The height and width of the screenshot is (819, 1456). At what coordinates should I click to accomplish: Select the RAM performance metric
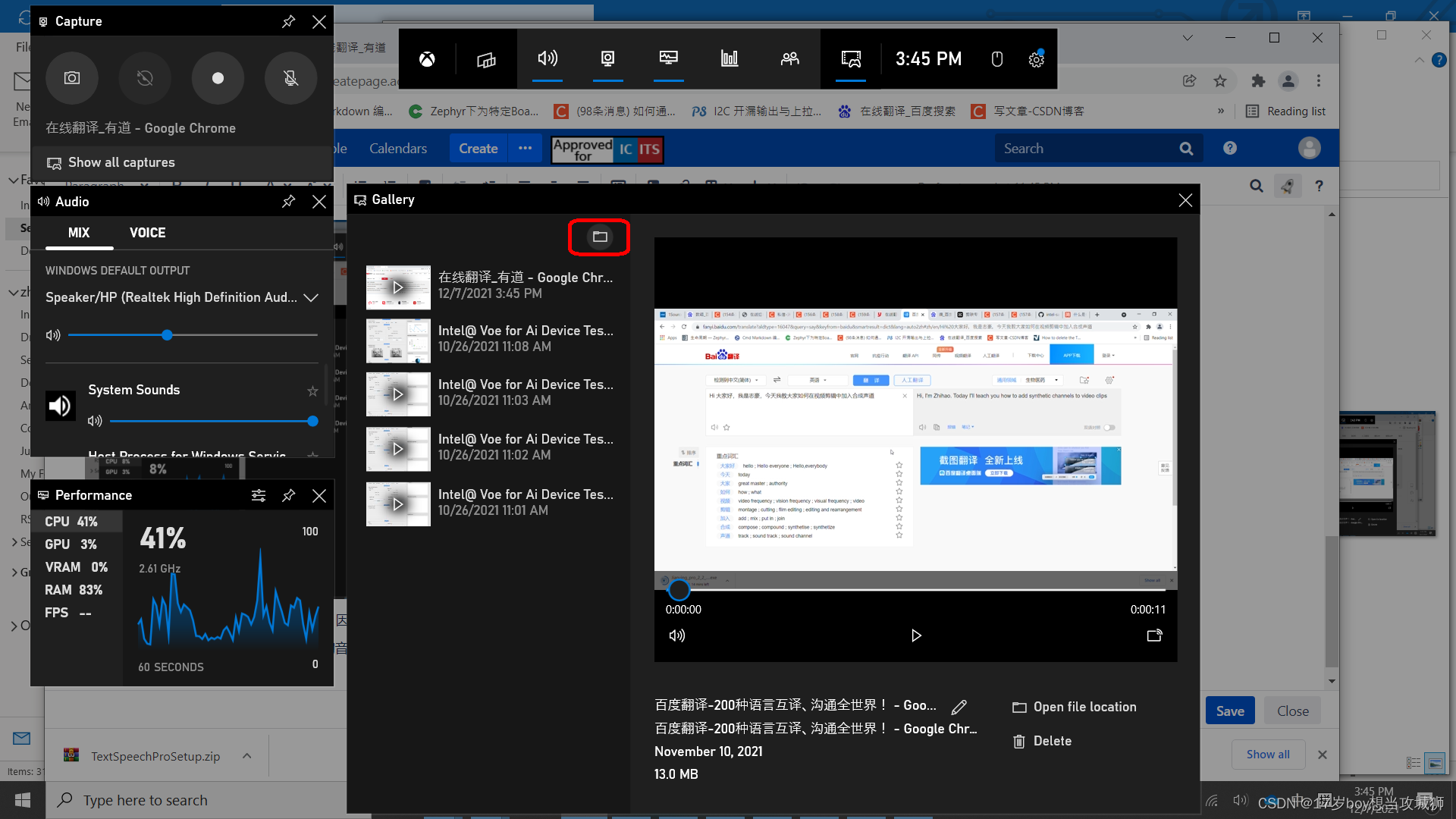pyautogui.click(x=74, y=590)
